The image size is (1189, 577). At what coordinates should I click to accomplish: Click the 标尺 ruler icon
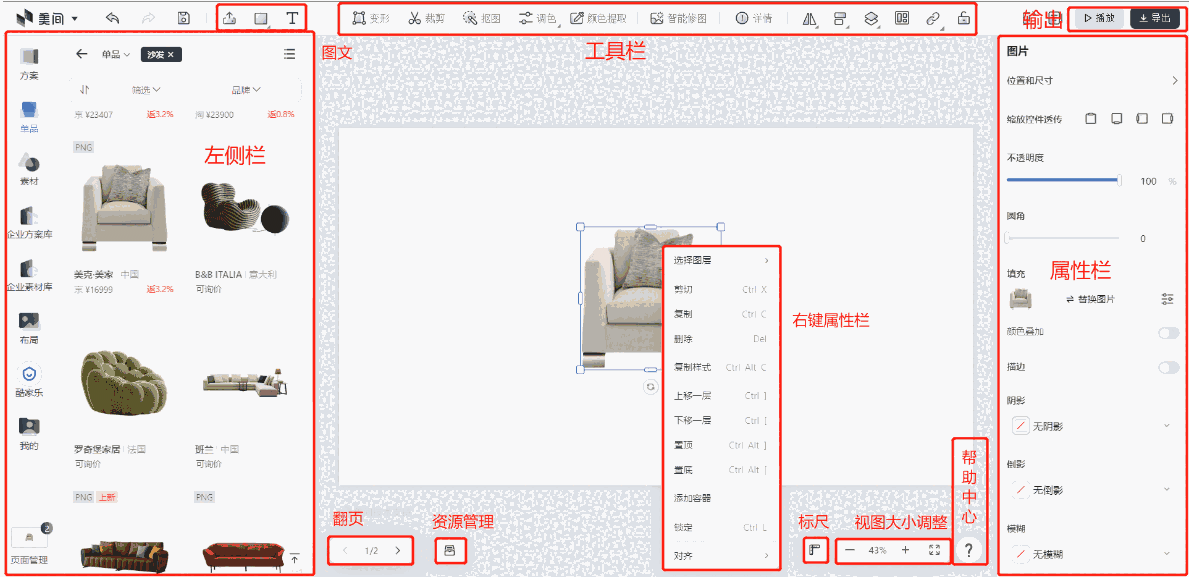(x=815, y=550)
